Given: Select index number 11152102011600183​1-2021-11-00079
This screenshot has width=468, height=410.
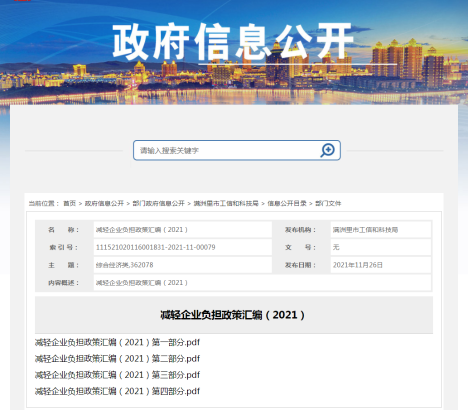Looking at the screenshot, I should 156,247.
